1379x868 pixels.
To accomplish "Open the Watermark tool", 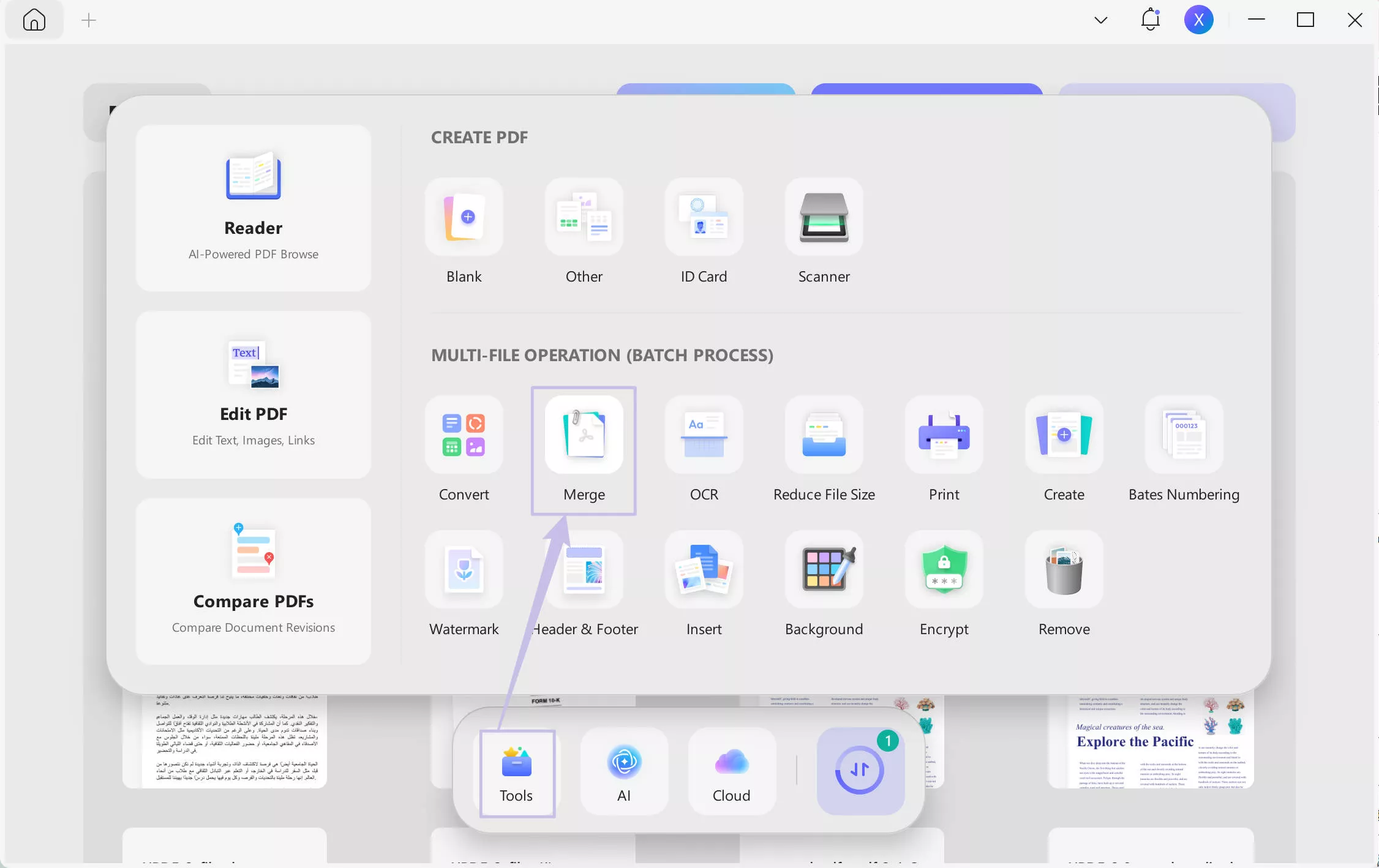I will [464, 570].
